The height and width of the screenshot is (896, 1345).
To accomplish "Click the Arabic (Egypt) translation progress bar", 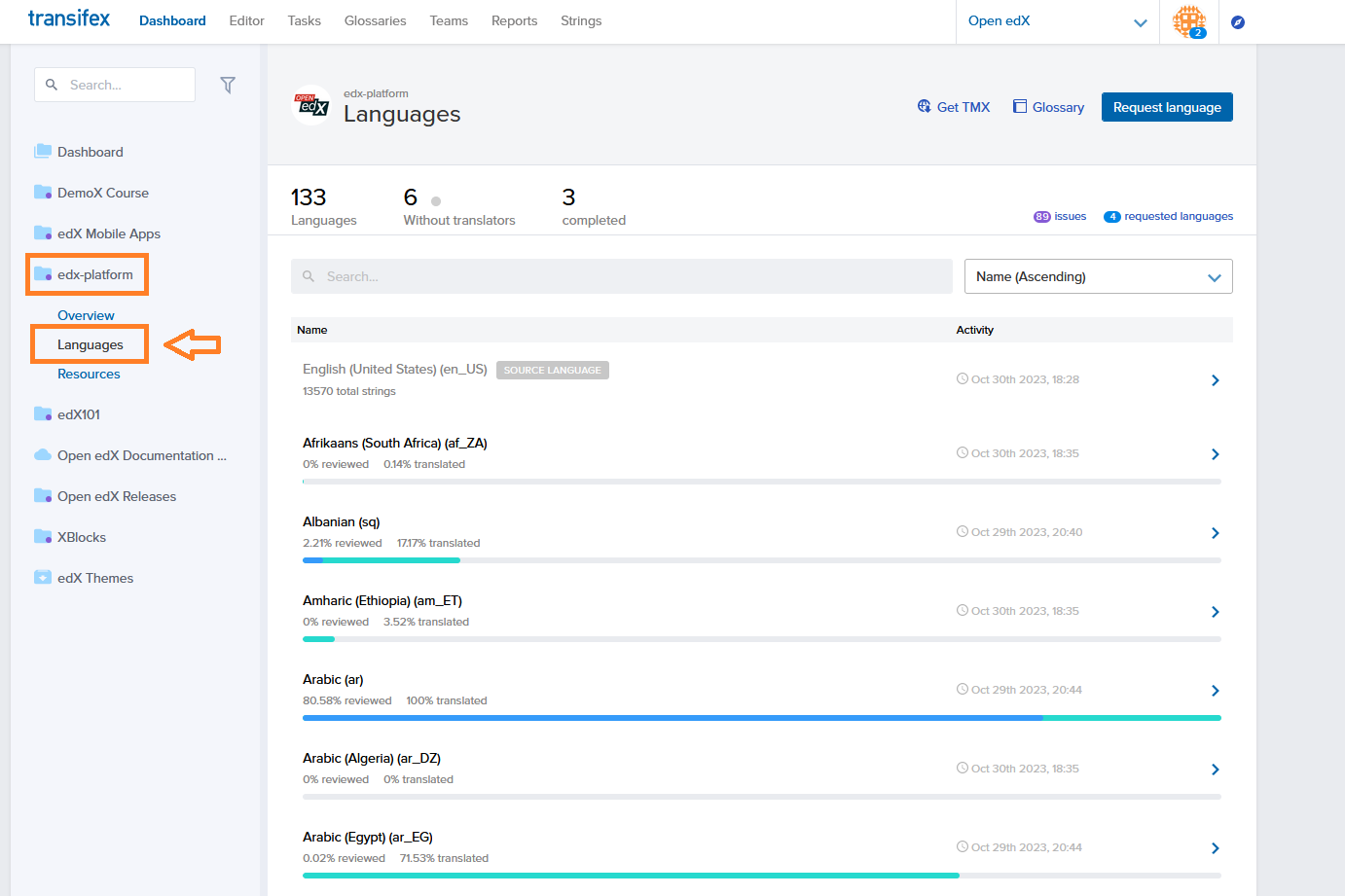I will tap(761, 876).
